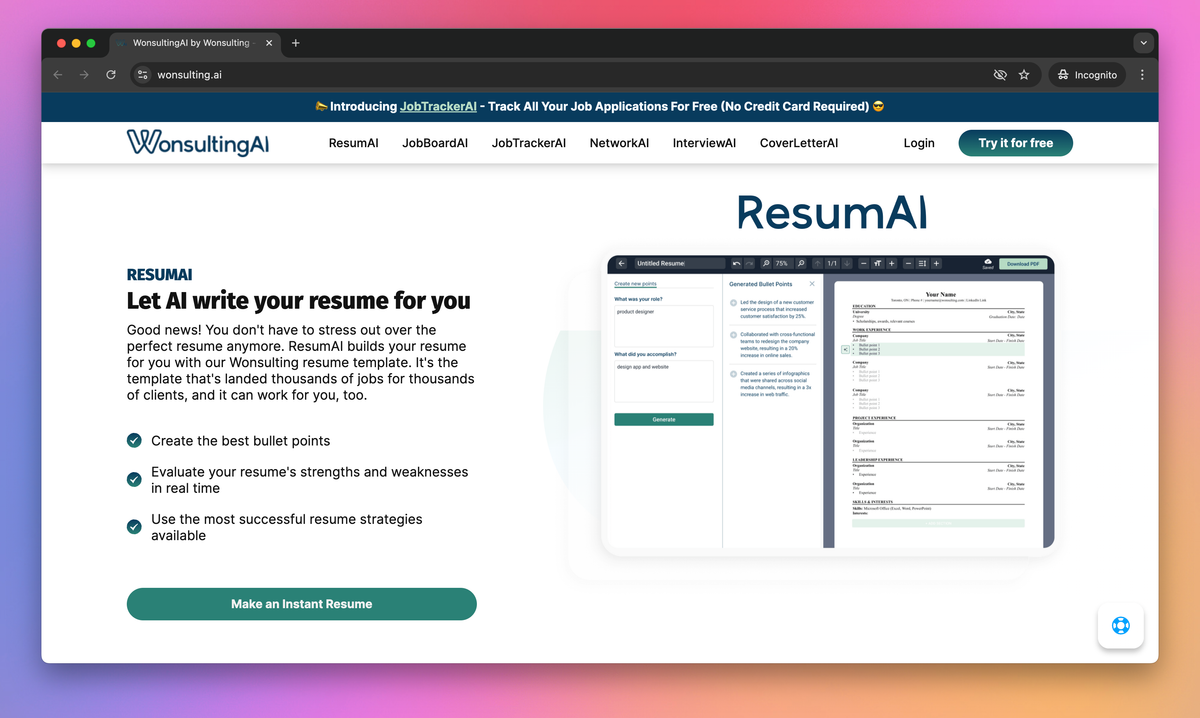The image size is (1200, 718).
Task: Expand the tab search dropdown arrow
Action: [1143, 43]
